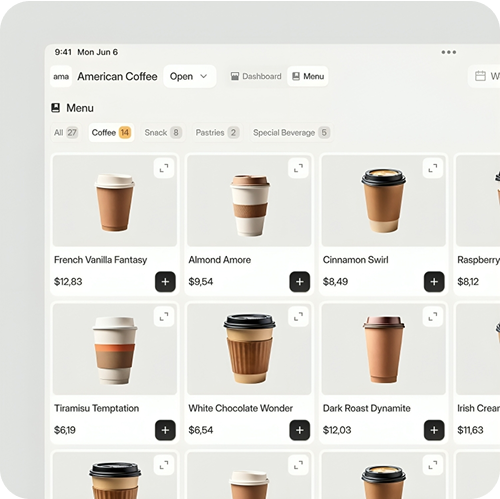The width and height of the screenshot is (500, 499).
Task: Show the Snack category items
Action: [163, 133]
